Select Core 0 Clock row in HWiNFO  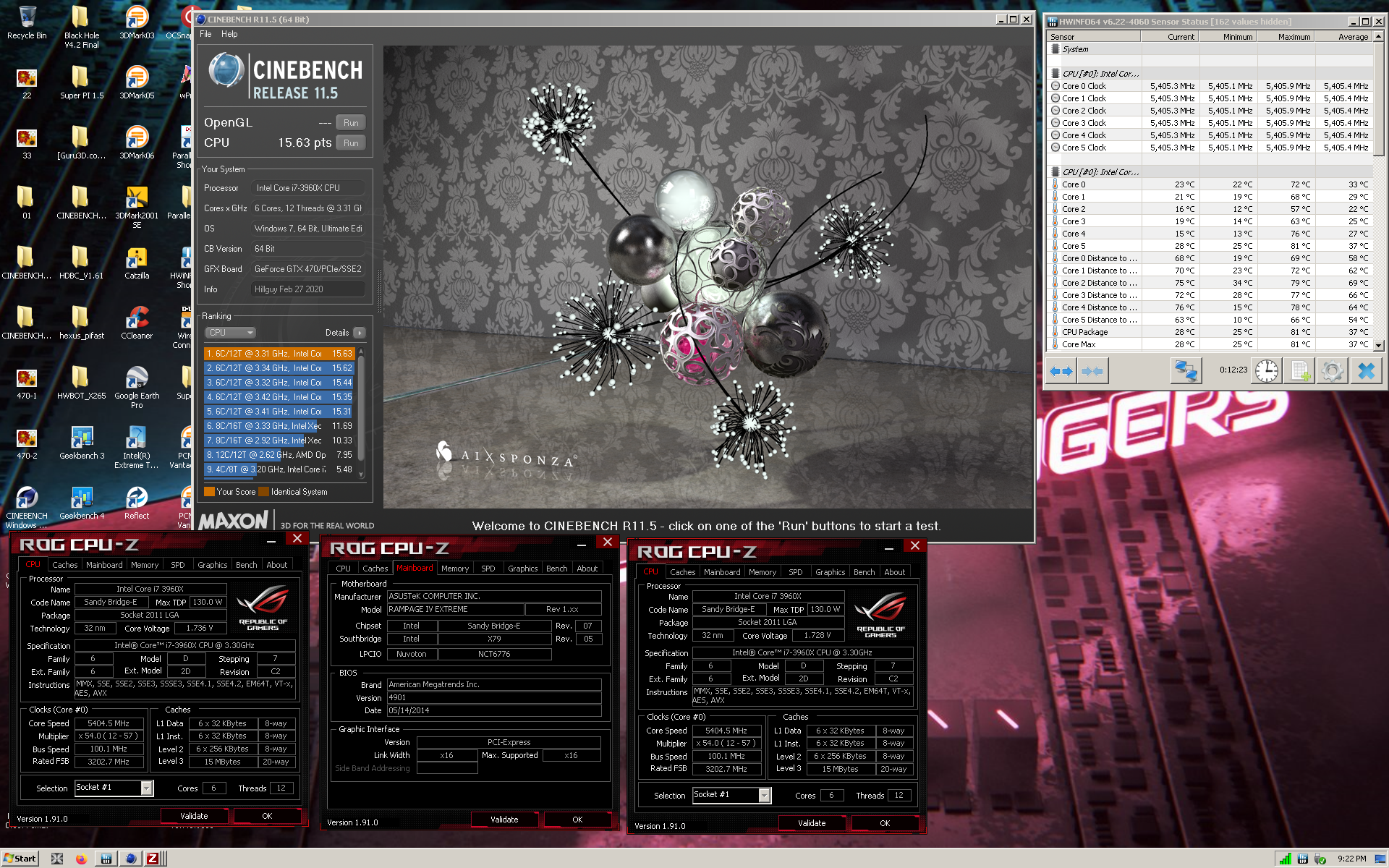tap(1210, 86)
